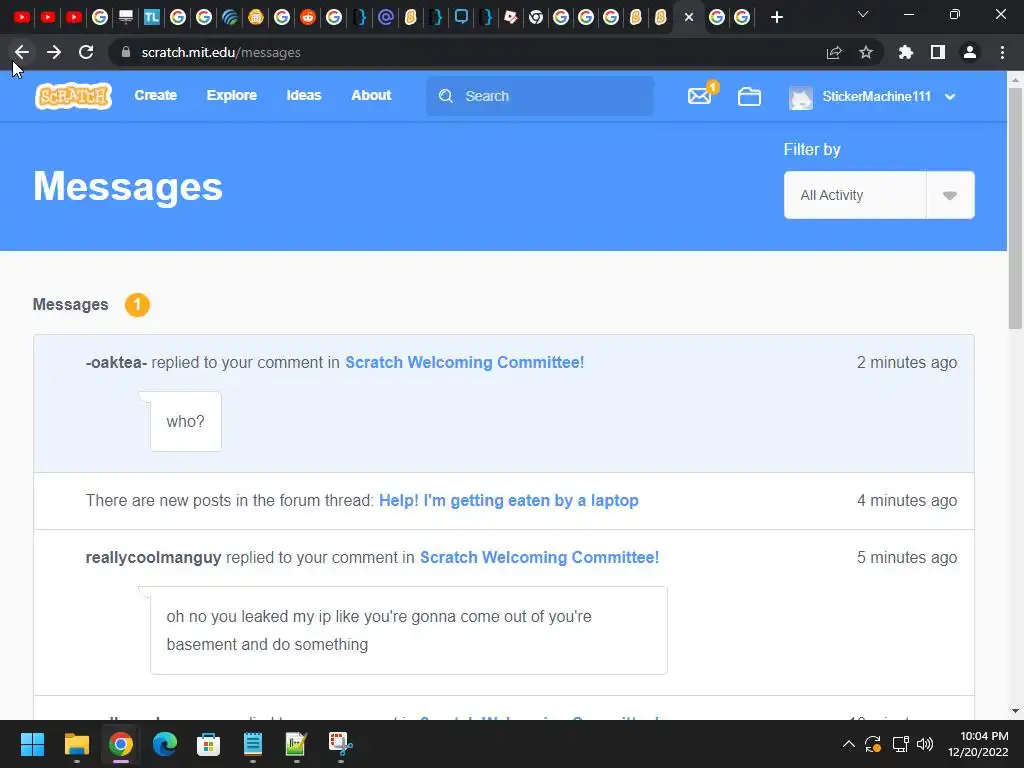Open Scratch Welcoming Committee link in -oaktea- message
Screen dimensions: 1024x768
[464, 362]
